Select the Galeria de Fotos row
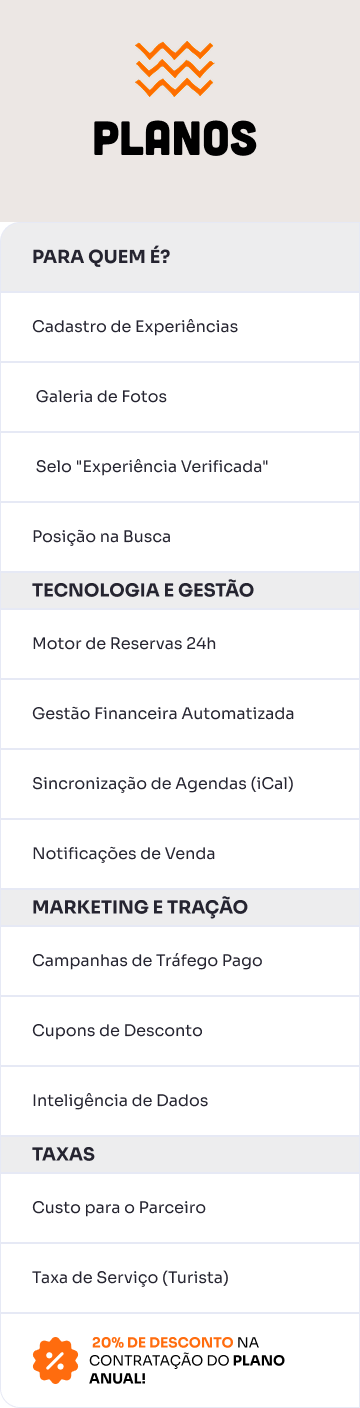 click(x=180, y=397)
